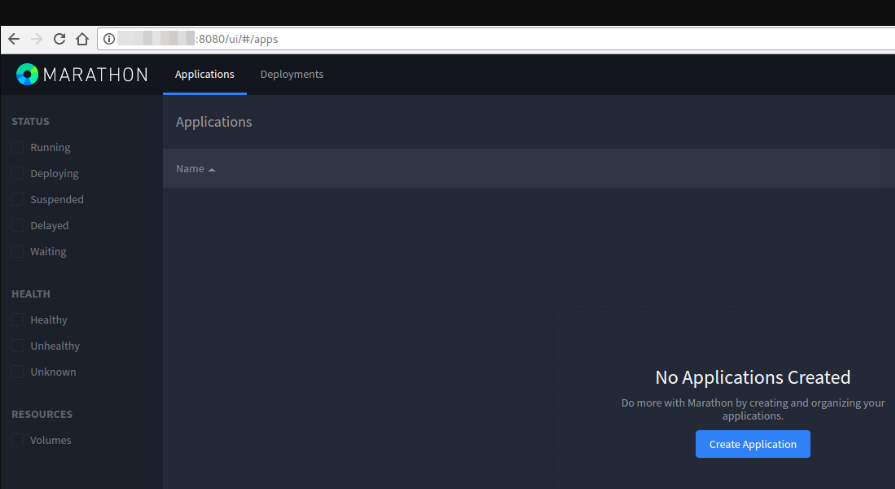Image resolution: width=895 pixels, height=489 pixels.
Task: Go to browser home icon
Action: tap(82, 39)
